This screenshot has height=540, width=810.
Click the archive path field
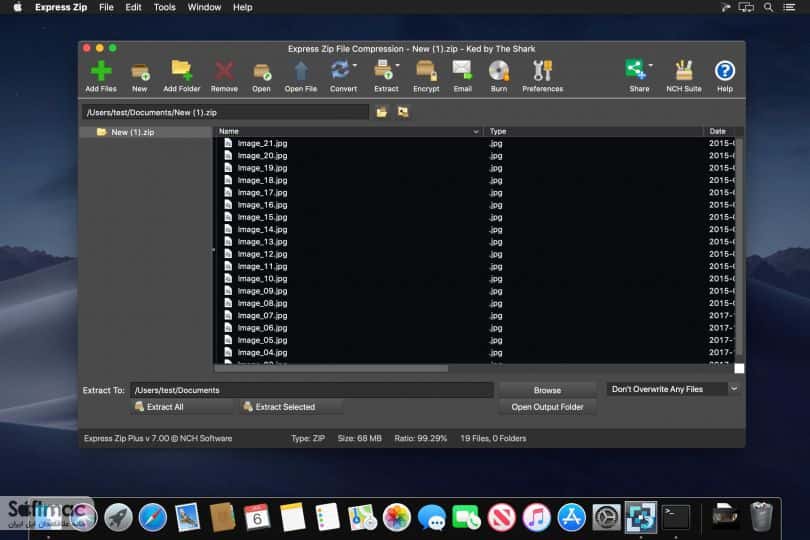pyautogui.click(x=225, y=112)
